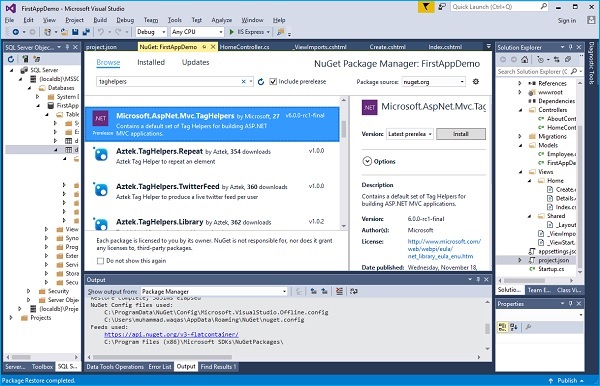Click the Open File toolbar icon
Viewport: 600px width, 386px height.
pyautogui.click(x=64, y=32)
